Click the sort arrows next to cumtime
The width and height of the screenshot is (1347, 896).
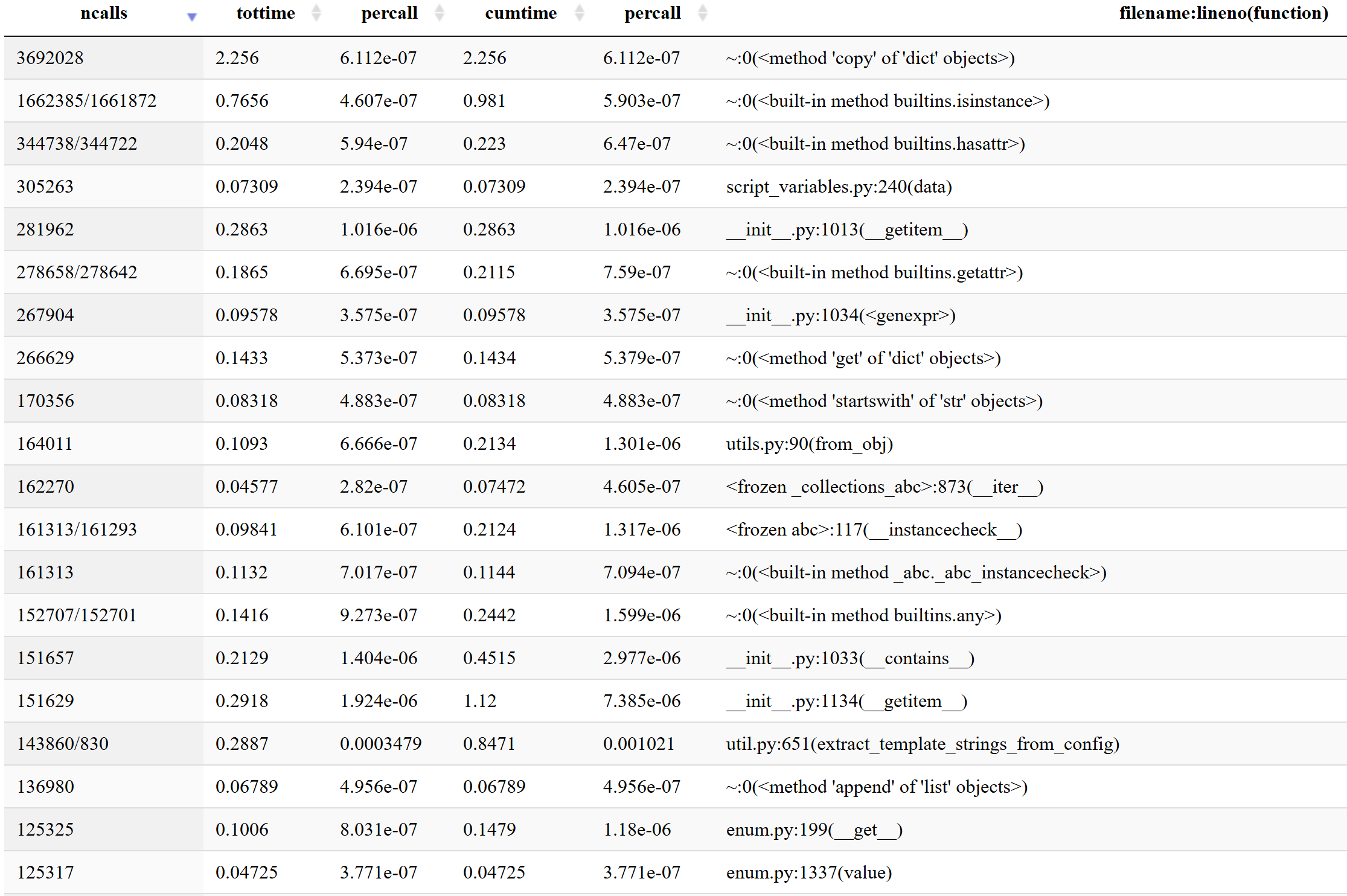pos(580,13)
